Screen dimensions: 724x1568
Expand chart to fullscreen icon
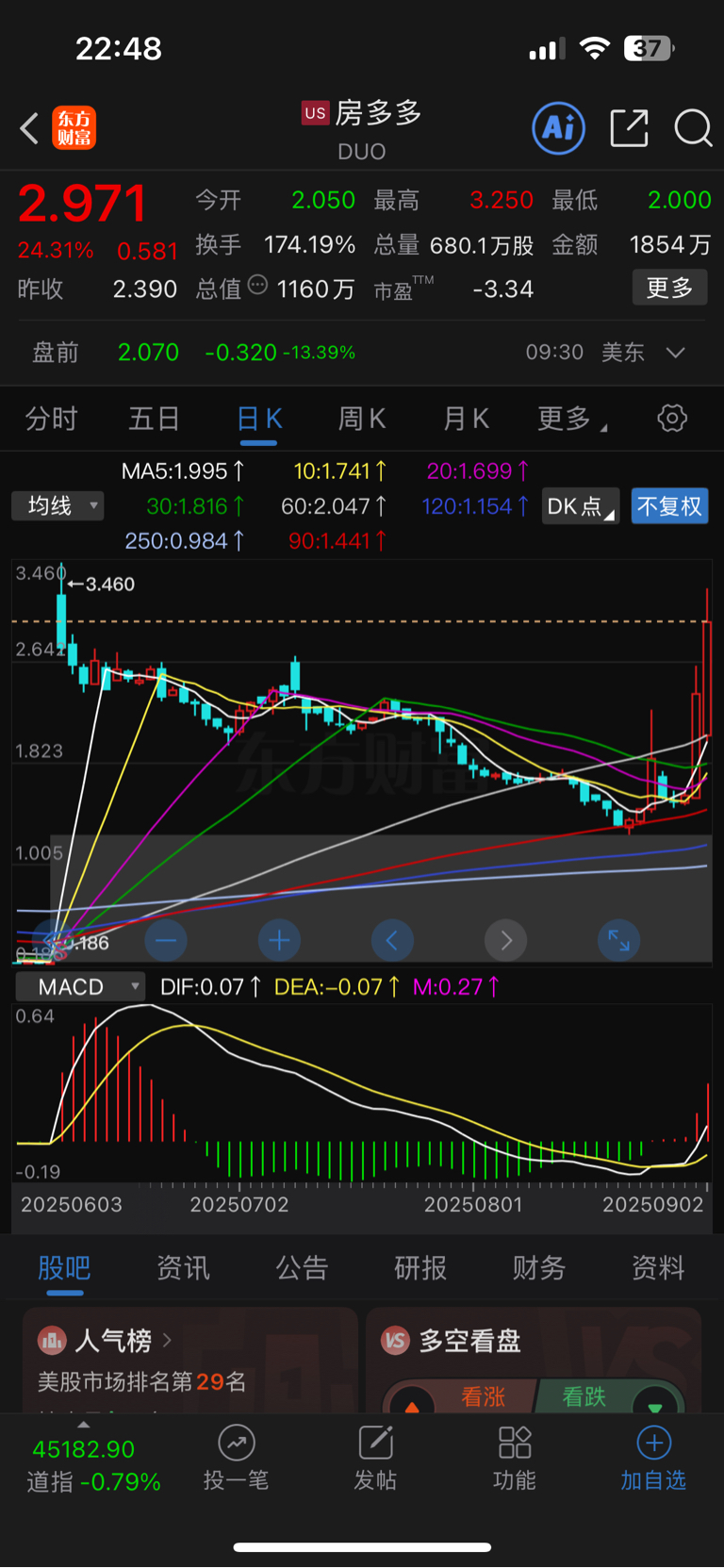(x=619, y=940)
